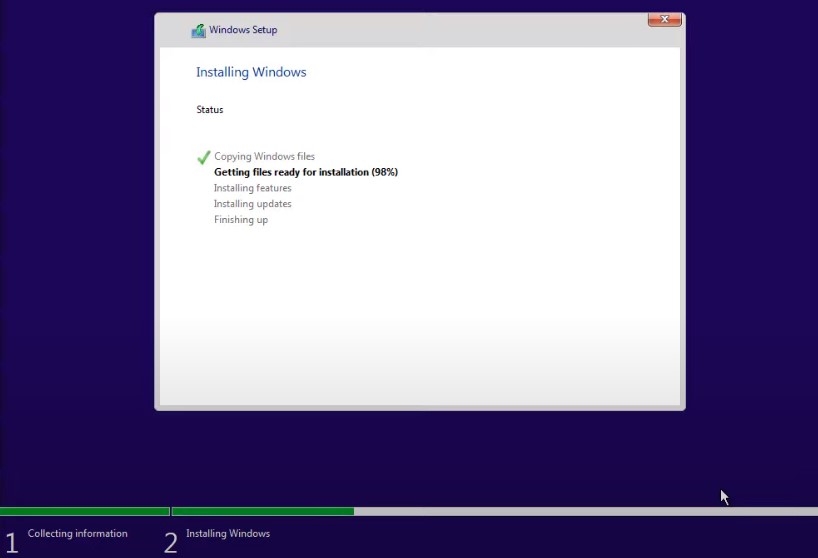Select the "Installing updates" step
The height and width of the screenshot is (558, 818).
pos(253,204)
